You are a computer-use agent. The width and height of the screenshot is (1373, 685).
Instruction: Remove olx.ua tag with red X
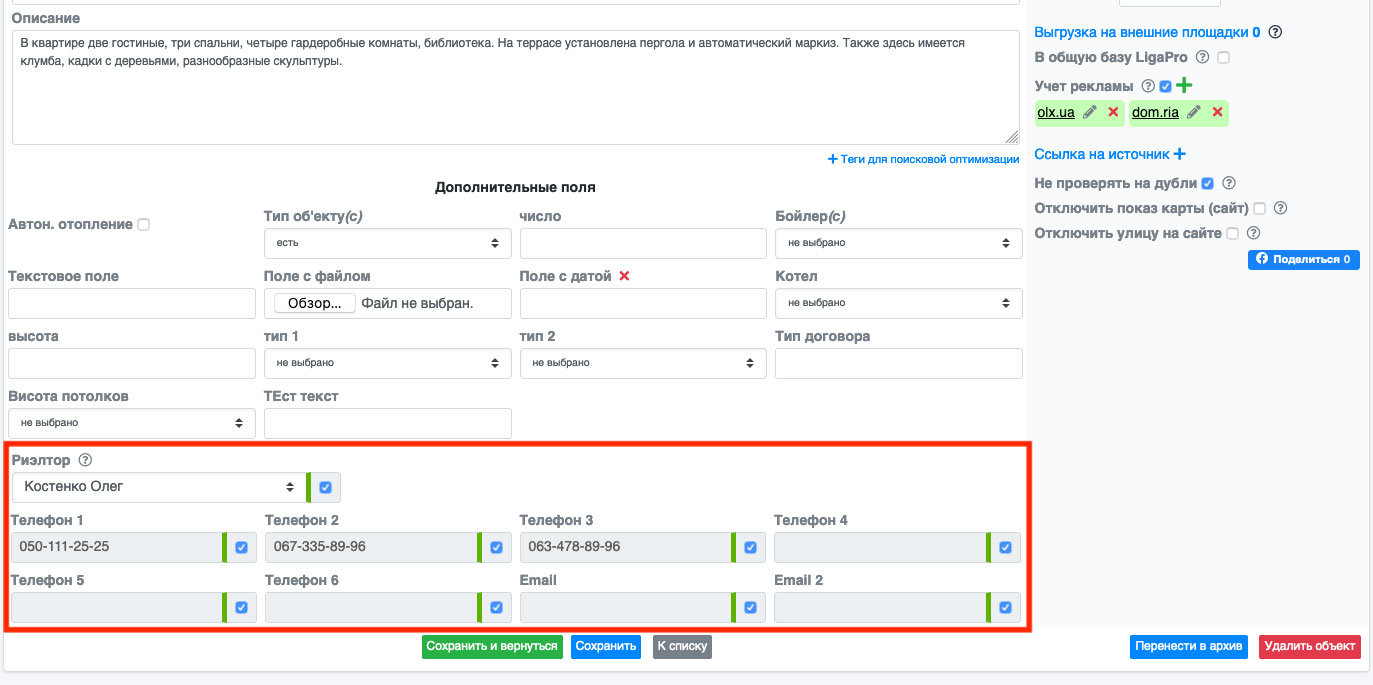click(1113, 113)
